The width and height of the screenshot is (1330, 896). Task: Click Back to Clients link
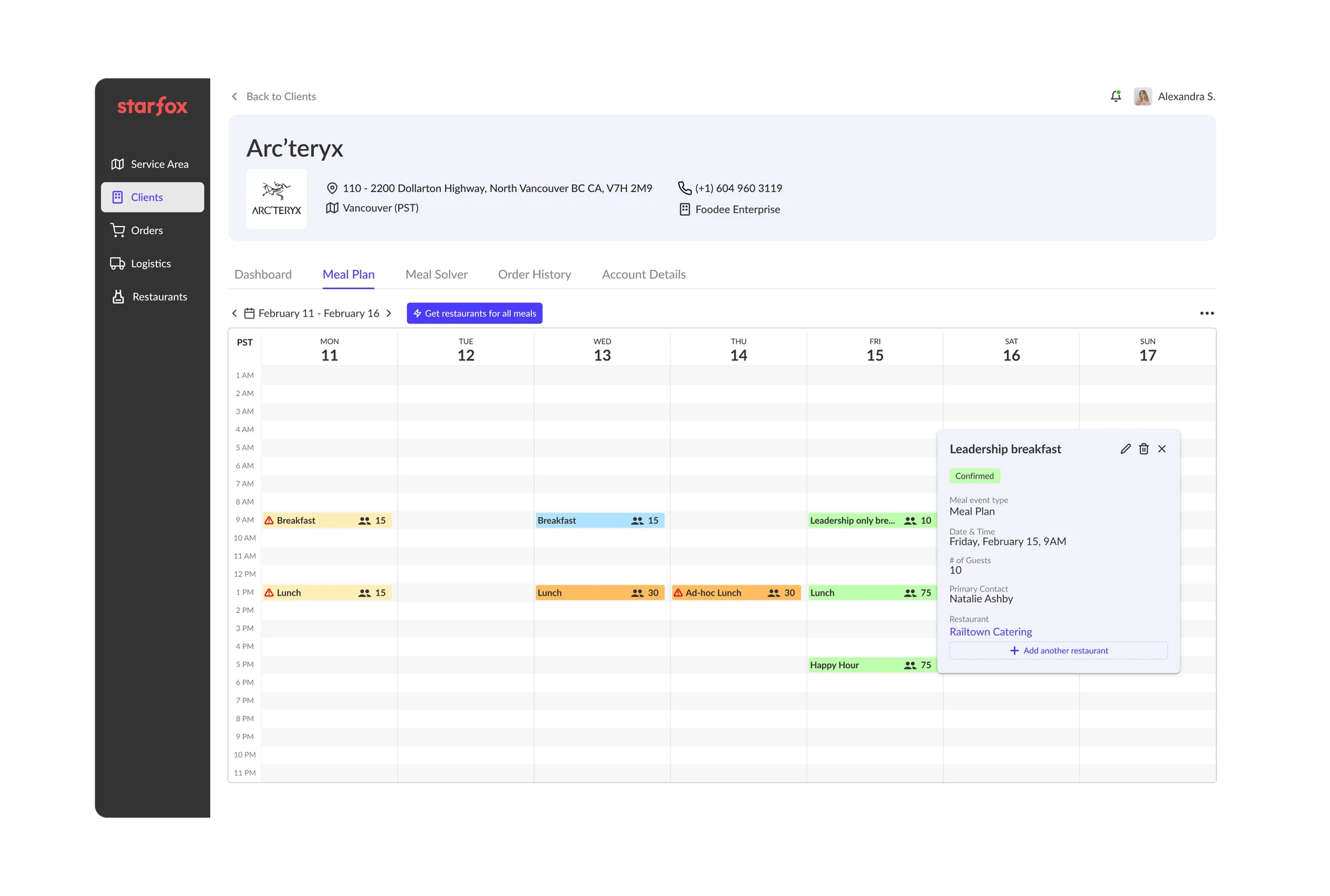click(273, 96)
